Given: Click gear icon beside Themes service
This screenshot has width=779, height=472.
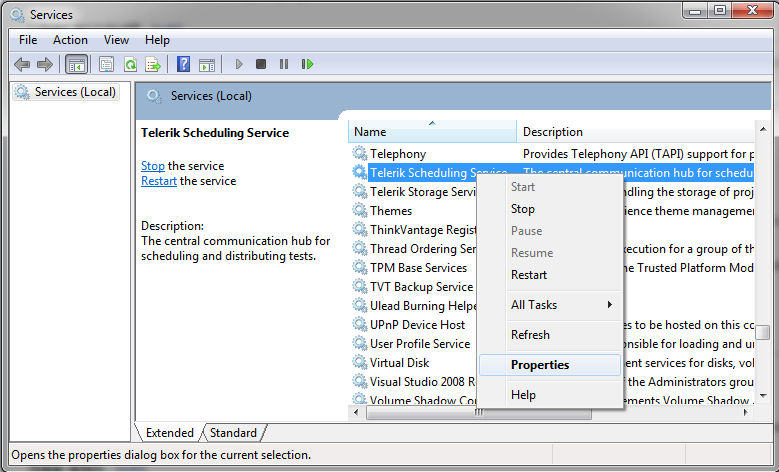Looking at the screenshot, I should coord(359,210).
